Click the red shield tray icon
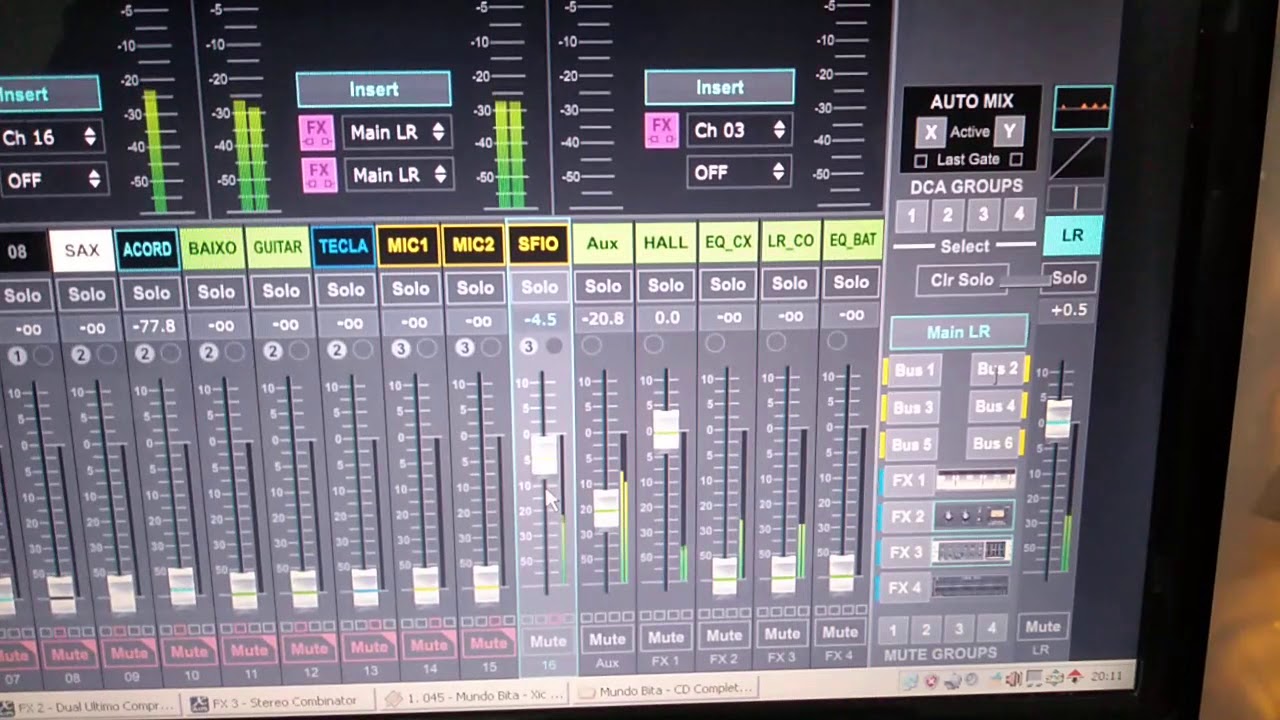 click(x=931, y=682)
